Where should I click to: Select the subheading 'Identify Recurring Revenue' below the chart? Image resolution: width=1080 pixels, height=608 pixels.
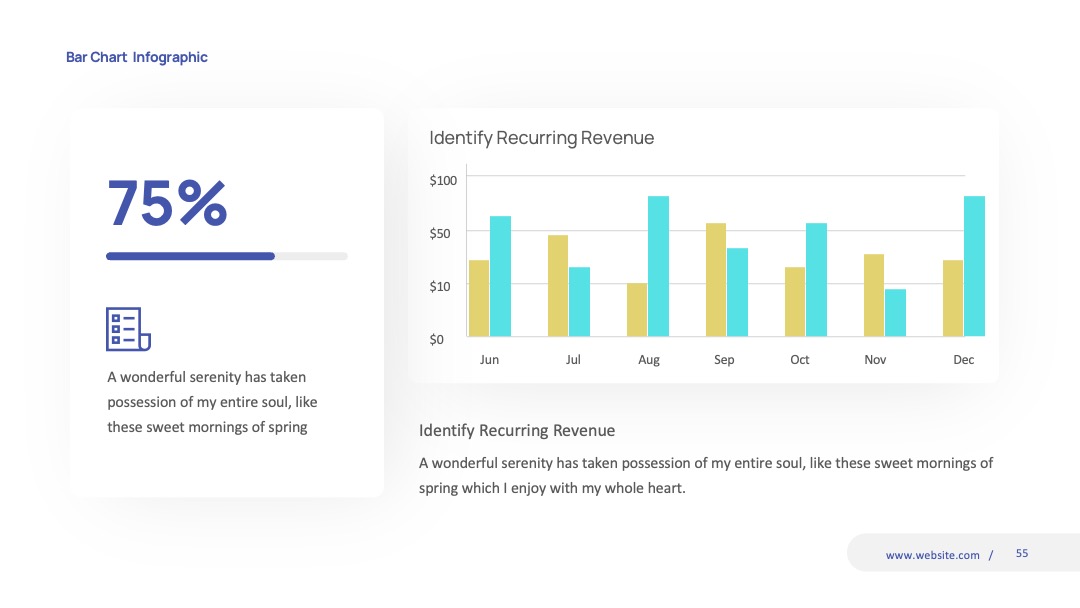coord(517,431)
